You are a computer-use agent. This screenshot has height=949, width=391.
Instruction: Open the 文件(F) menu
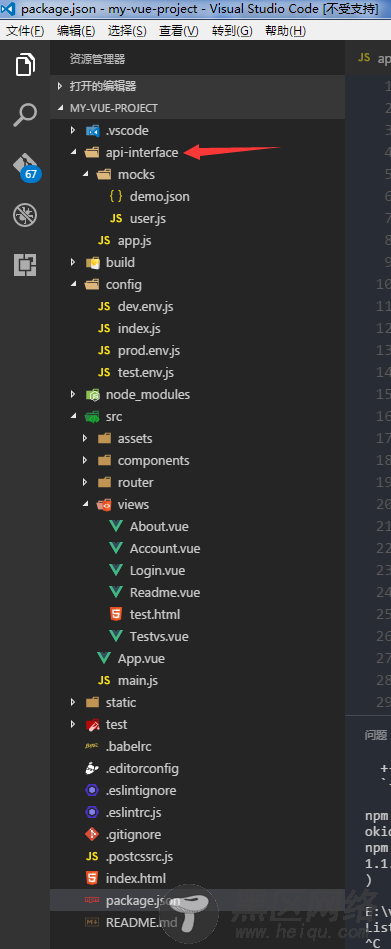25,31
